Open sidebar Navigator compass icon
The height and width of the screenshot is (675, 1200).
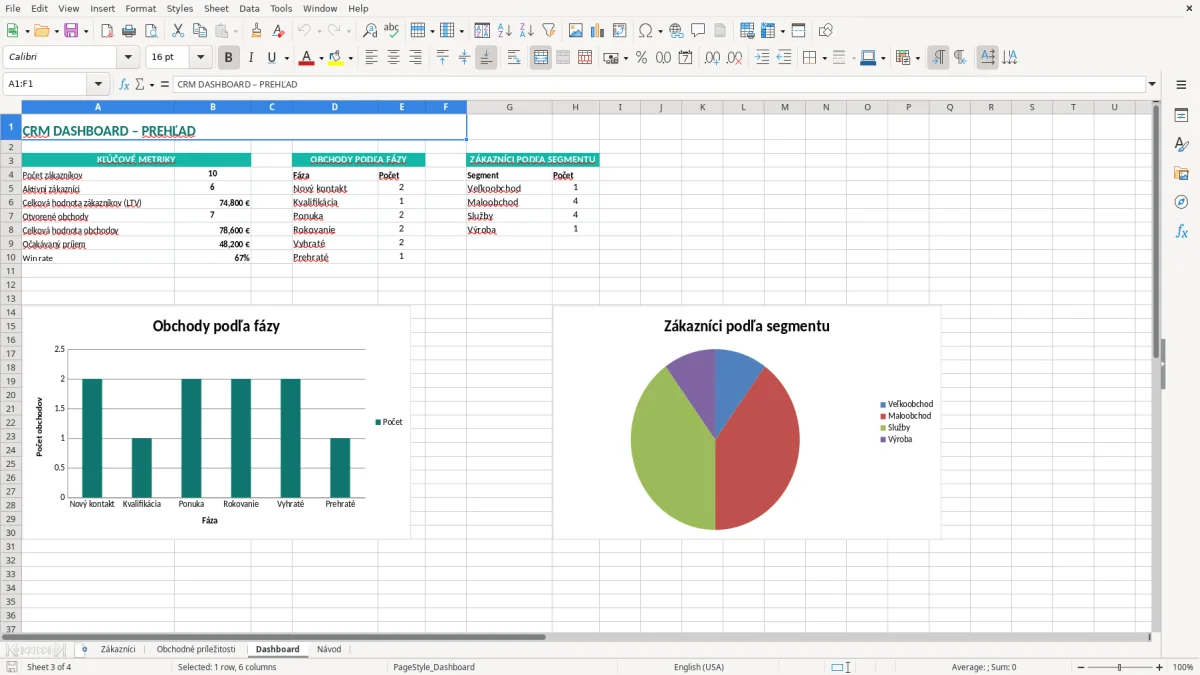(1181, 202)
